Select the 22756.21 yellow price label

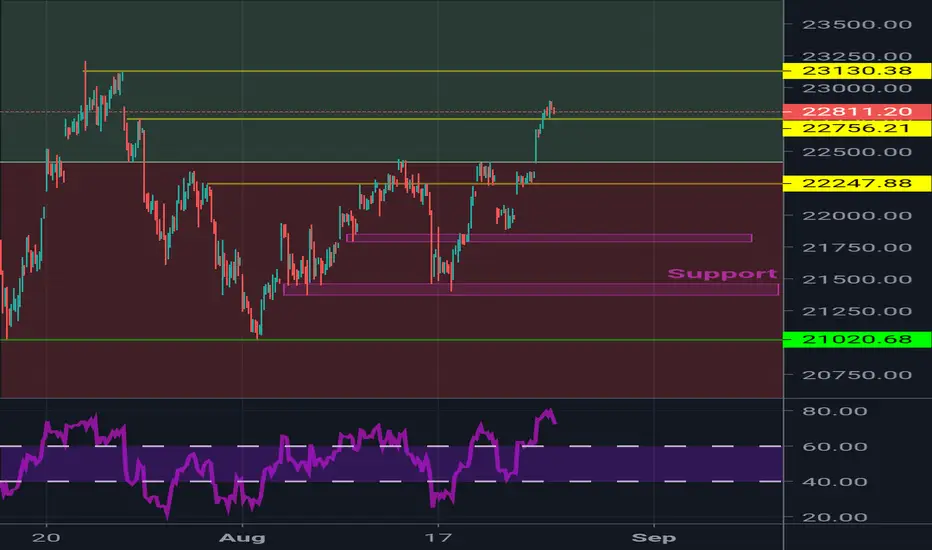tap(857, 128)
